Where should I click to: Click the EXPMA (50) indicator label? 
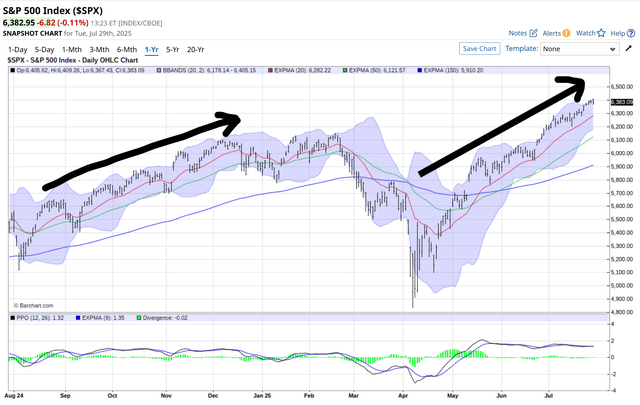[377, 71]
